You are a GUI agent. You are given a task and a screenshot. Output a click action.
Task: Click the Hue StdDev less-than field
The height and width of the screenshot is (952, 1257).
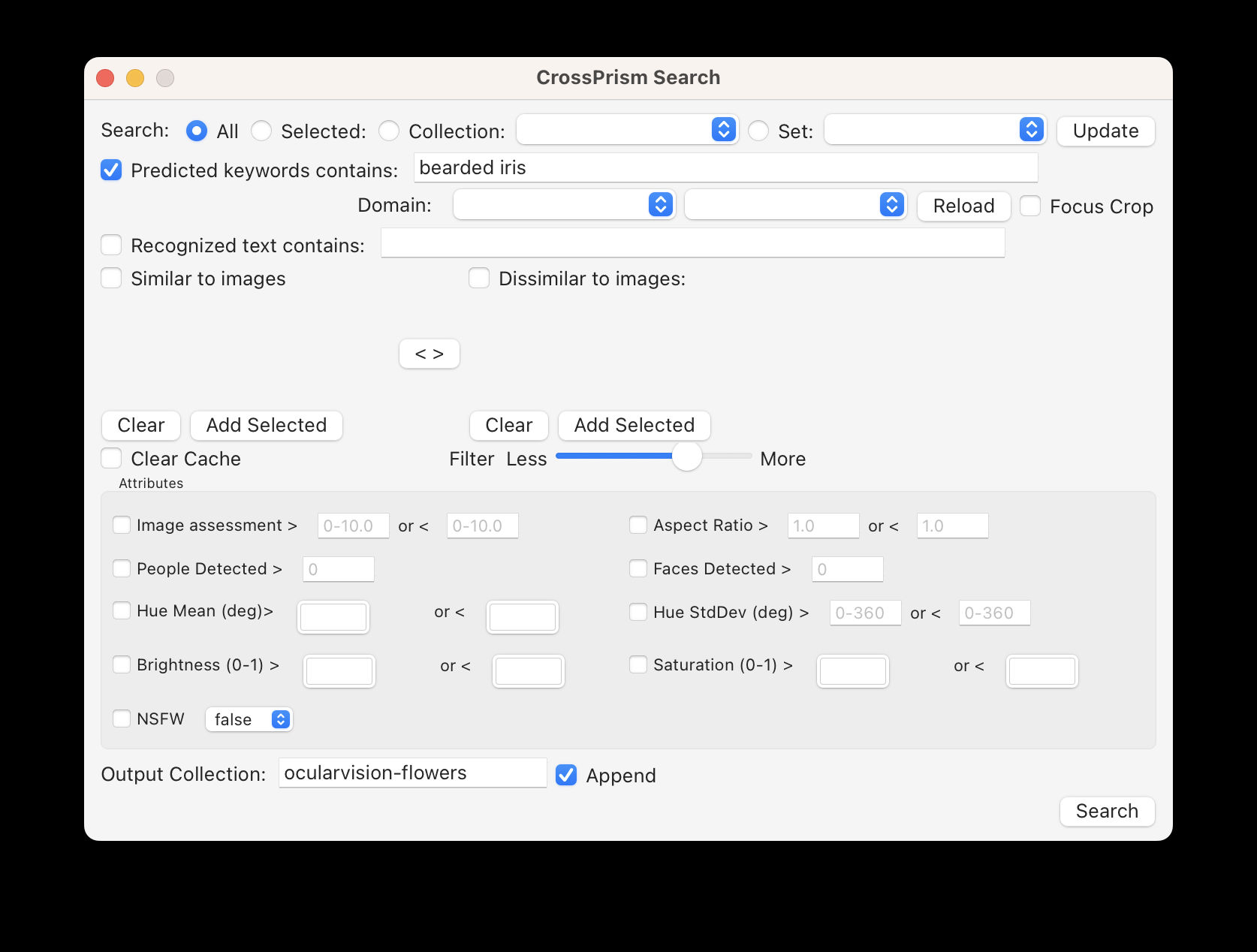pyautogui.click(x=995, y=613)
